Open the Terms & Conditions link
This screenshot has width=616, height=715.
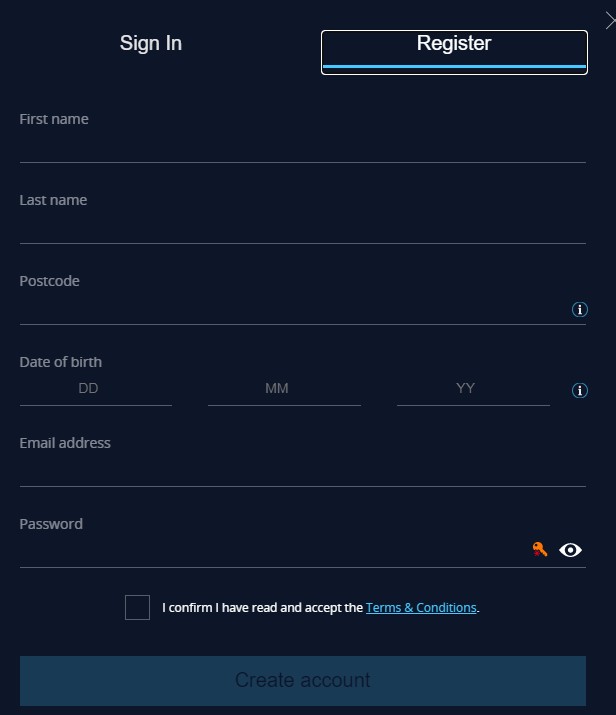click(x=421, y=607)
